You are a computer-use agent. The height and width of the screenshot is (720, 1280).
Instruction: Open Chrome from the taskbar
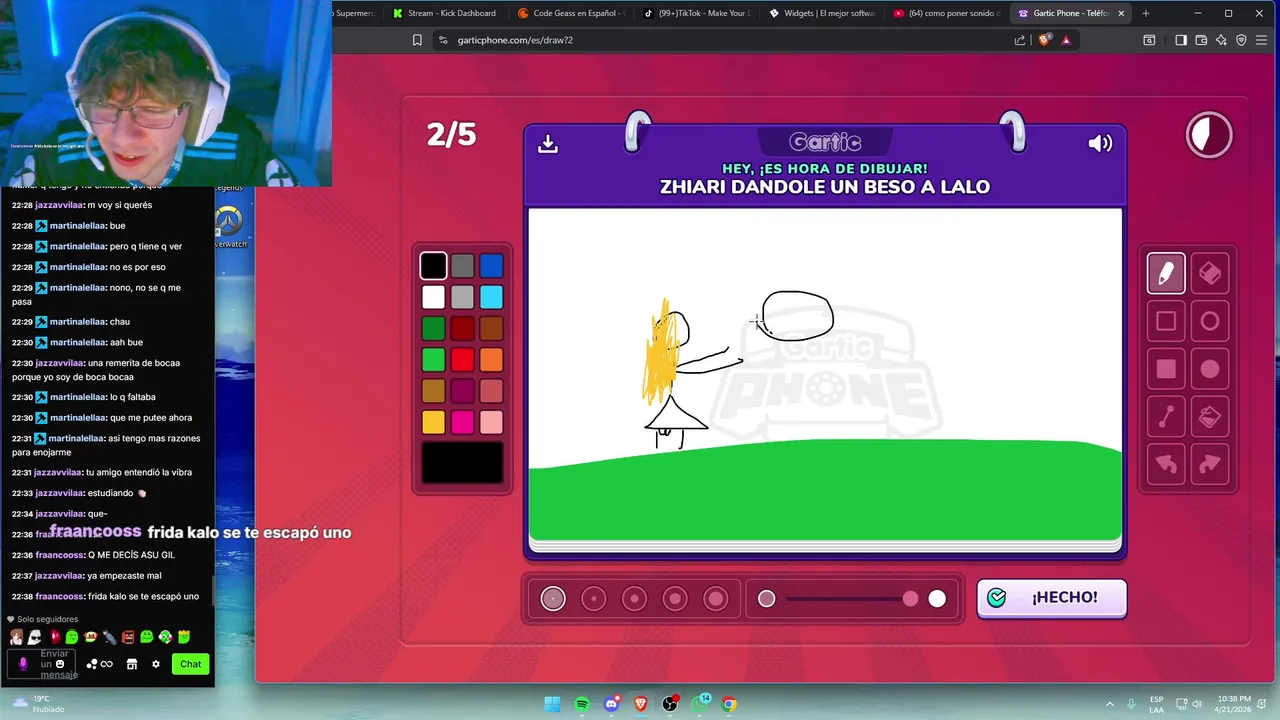pyautogui.click(x=730, y=704)
